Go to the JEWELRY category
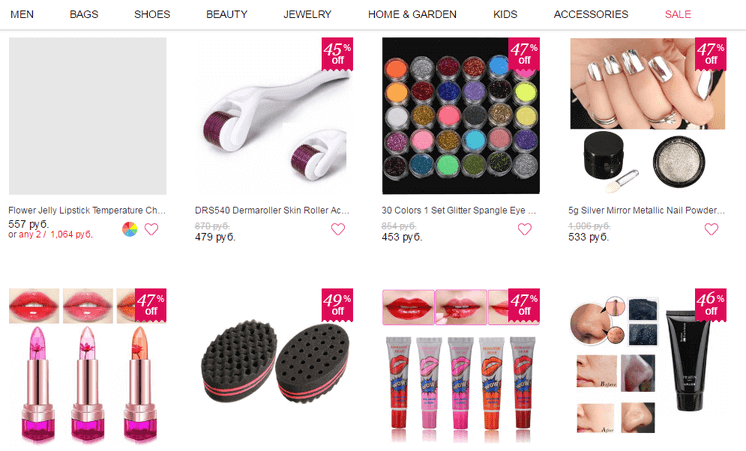 pyautogui.click(x=307, y=14)
